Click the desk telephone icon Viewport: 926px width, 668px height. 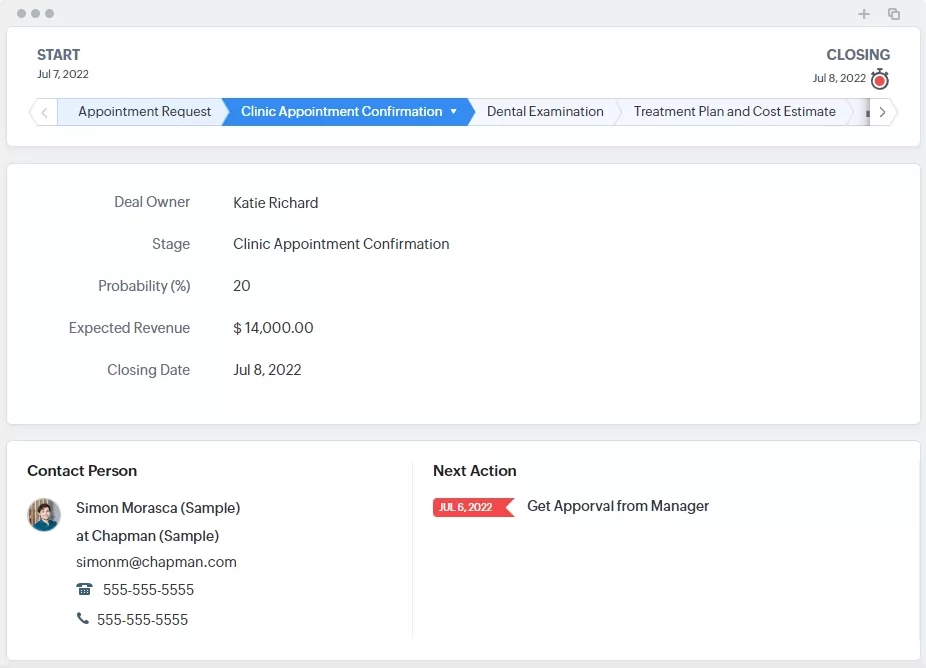tap(84, 590)
